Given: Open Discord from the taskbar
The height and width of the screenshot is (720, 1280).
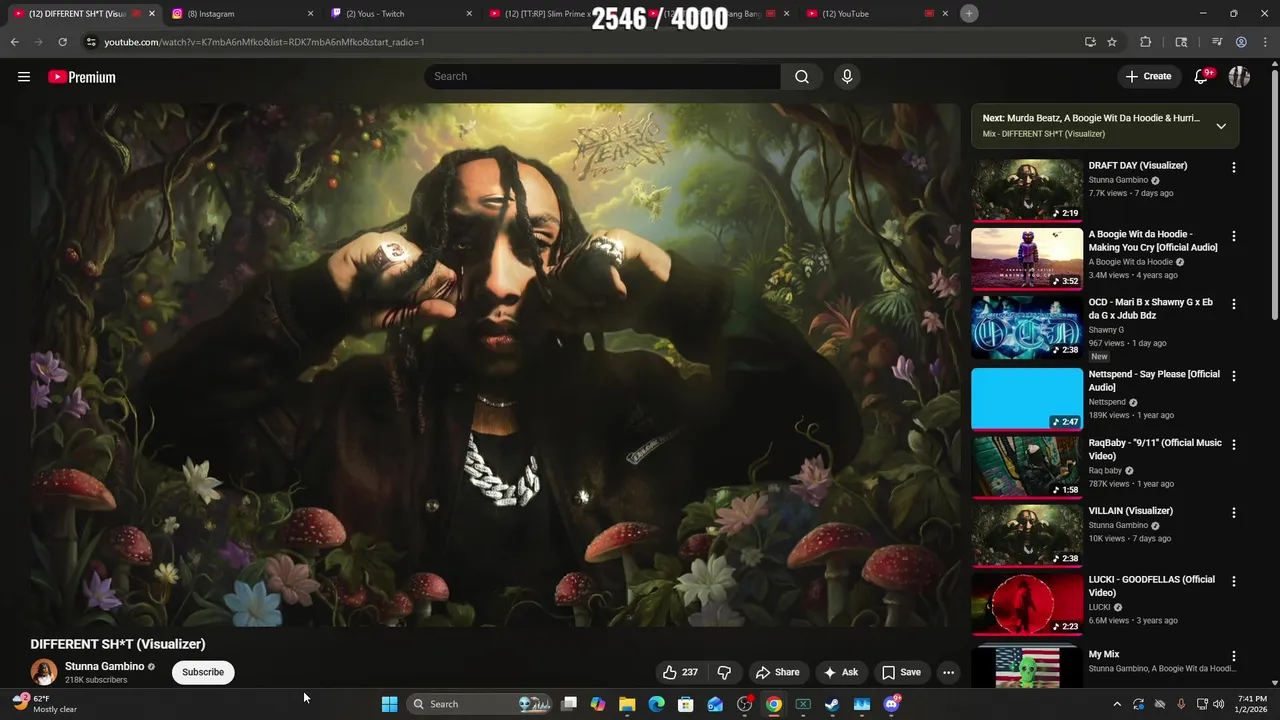Looking at the screenshot, I should (x=892, y=704).
